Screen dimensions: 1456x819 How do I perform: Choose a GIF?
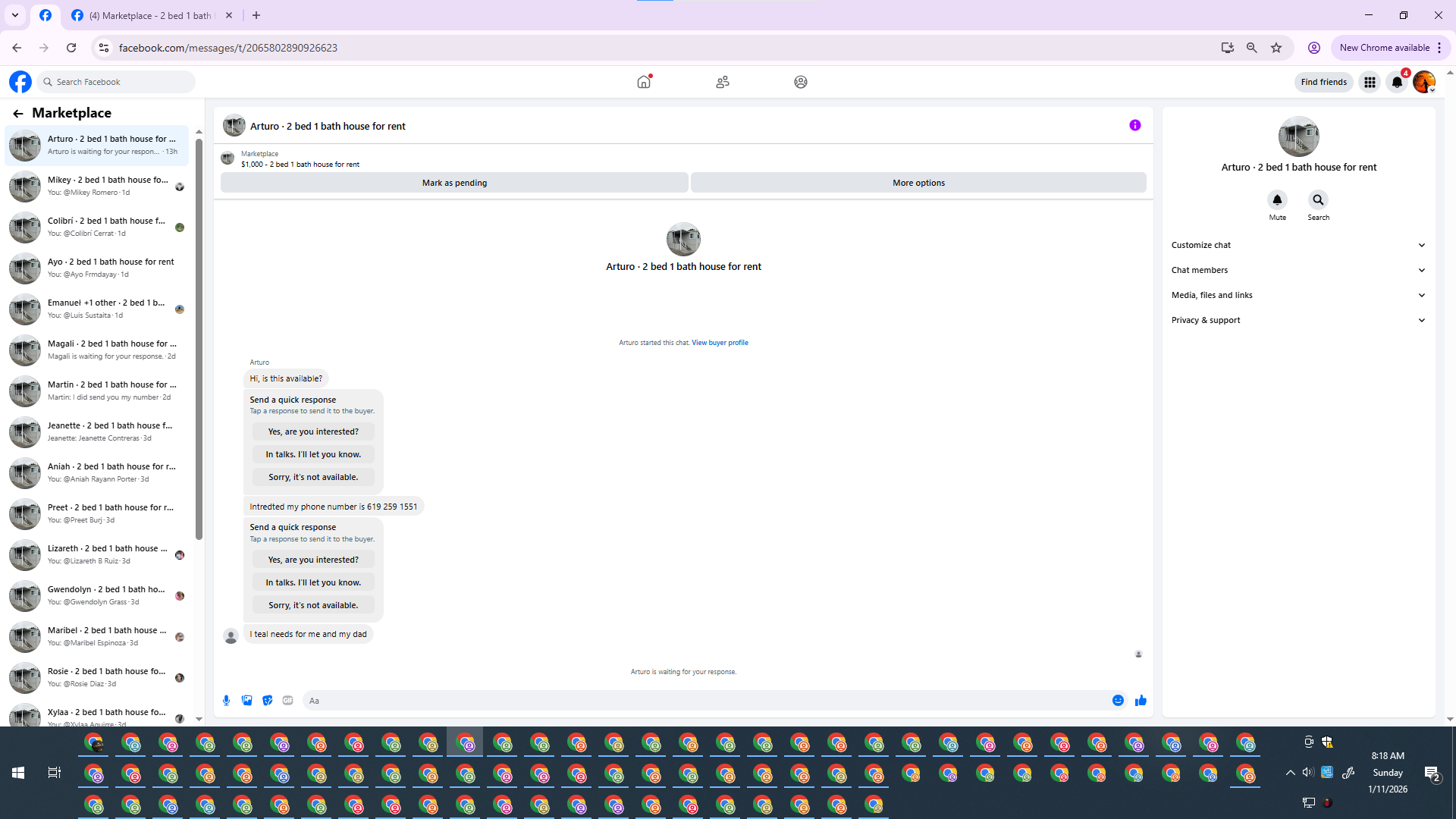pyautogui.click(x=287, y=701)
